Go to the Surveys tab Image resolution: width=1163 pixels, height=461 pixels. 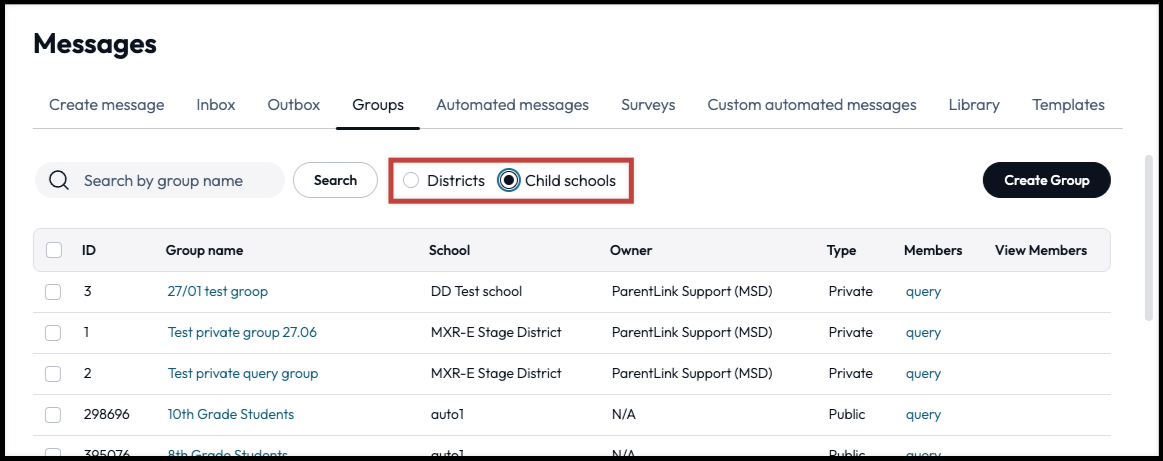click(x=648, y=105)
